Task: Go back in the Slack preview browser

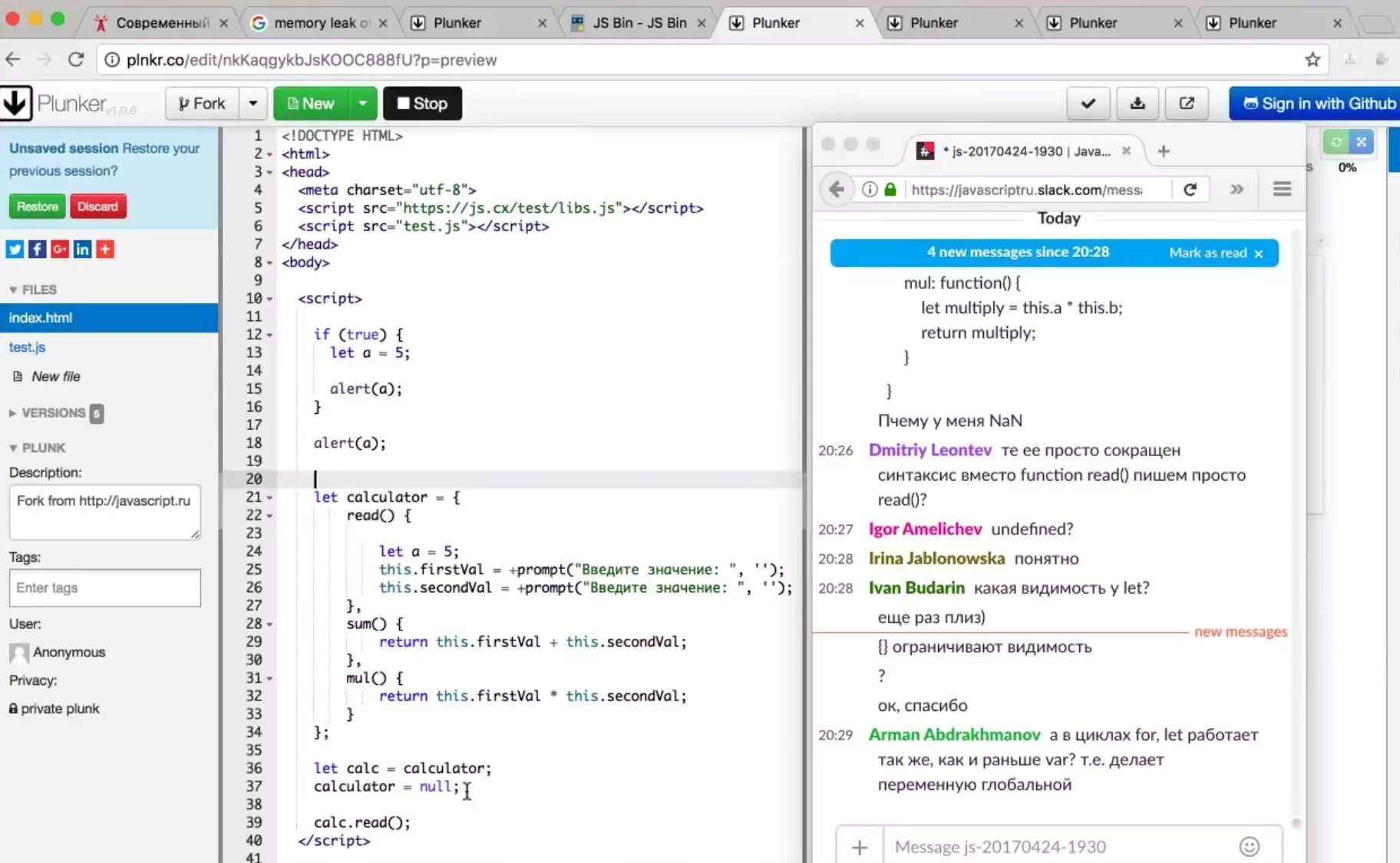Action: (x=837, y=189)
